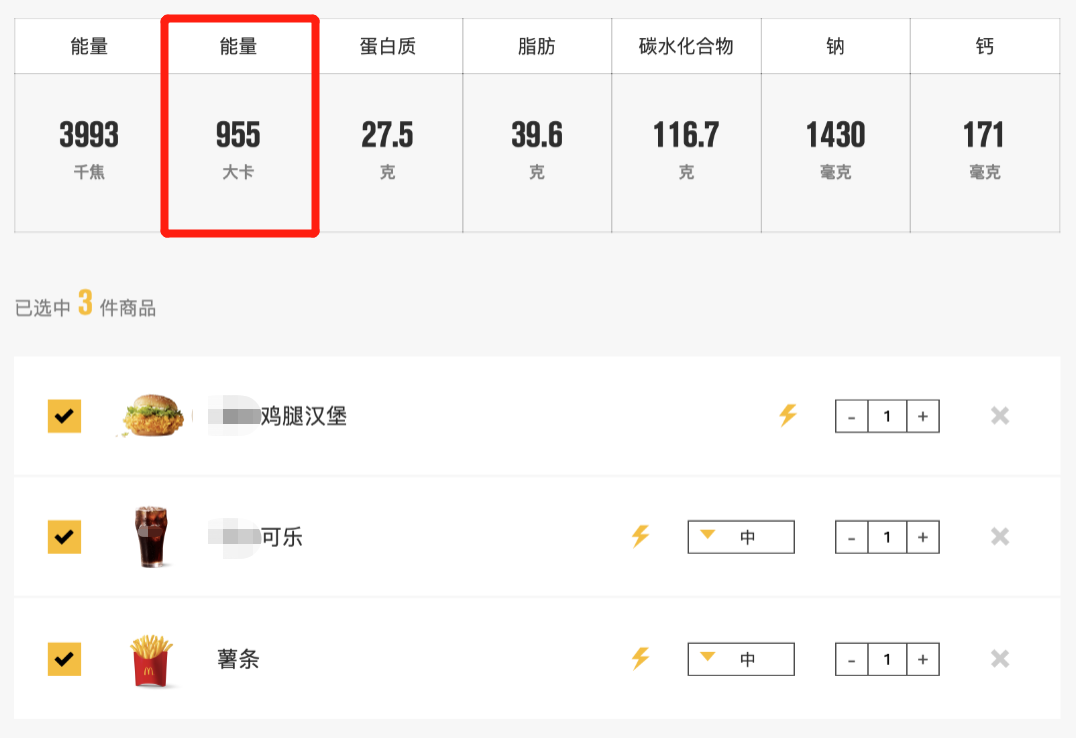
Task: Increase 鸡腿汉堡 quantity with plus button
Action: coord(923,416)
